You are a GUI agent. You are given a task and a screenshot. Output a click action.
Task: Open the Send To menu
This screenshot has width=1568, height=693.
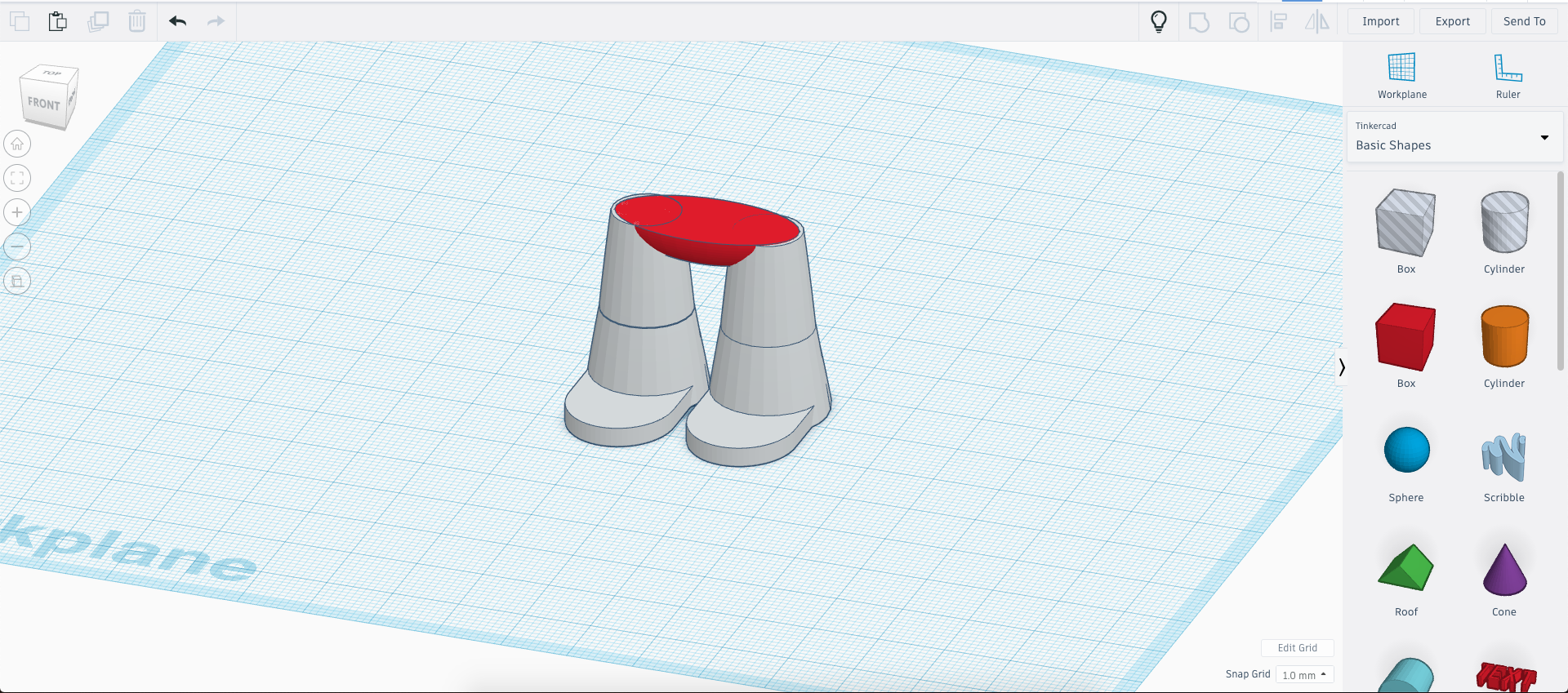pyautogui.click(x=1524, y=22)
